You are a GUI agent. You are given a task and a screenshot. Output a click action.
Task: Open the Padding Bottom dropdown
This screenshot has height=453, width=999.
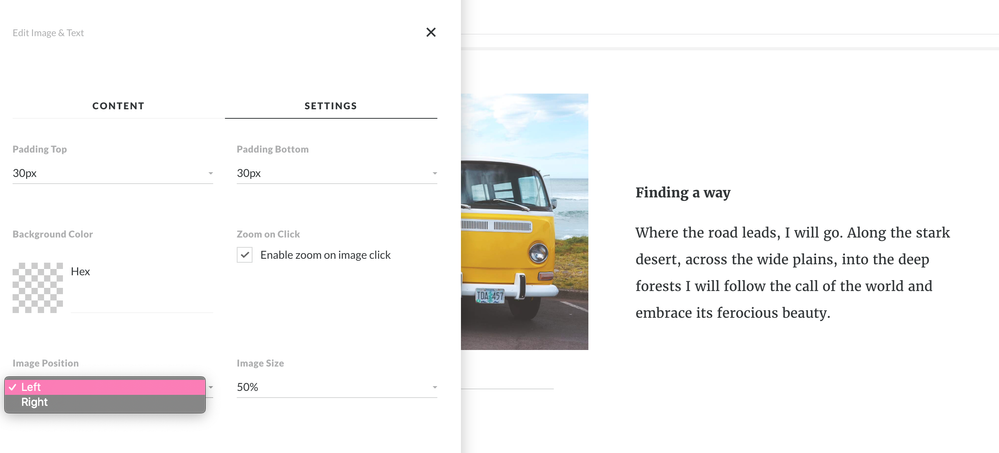coord(336,173)
